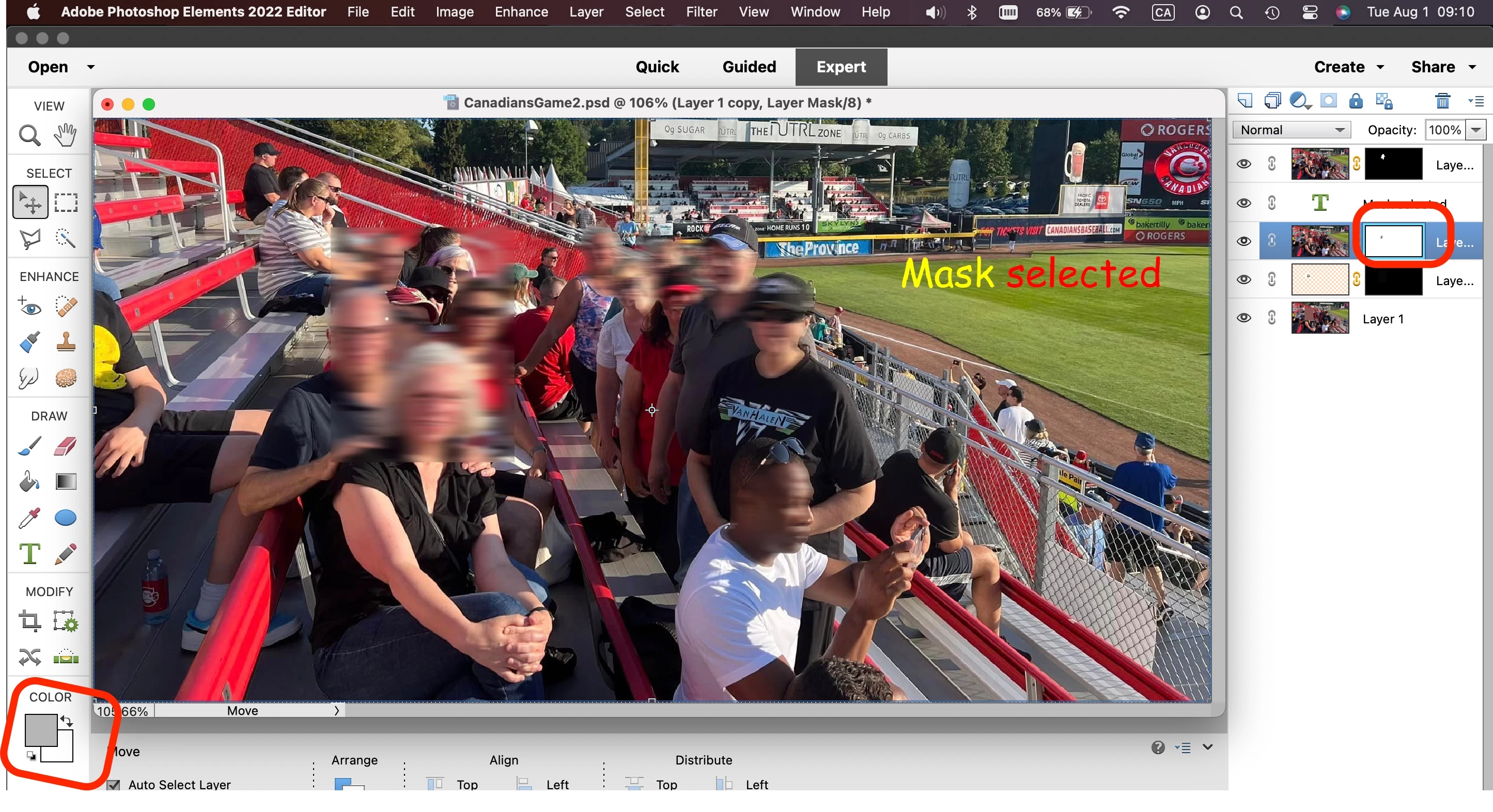Open the Filter menu
This screenshot has height=812, width=1493.
(701, 12)
